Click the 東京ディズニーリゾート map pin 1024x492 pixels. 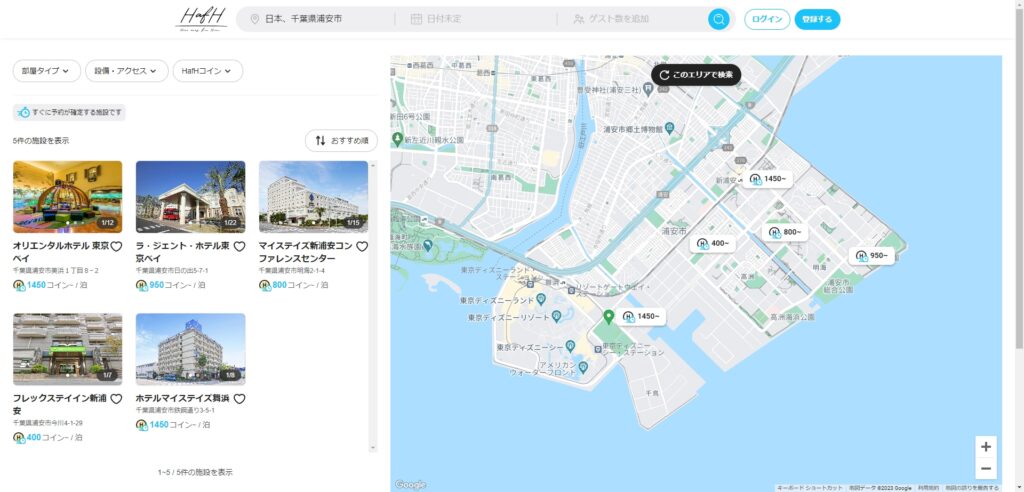click(x=556, y=316)
